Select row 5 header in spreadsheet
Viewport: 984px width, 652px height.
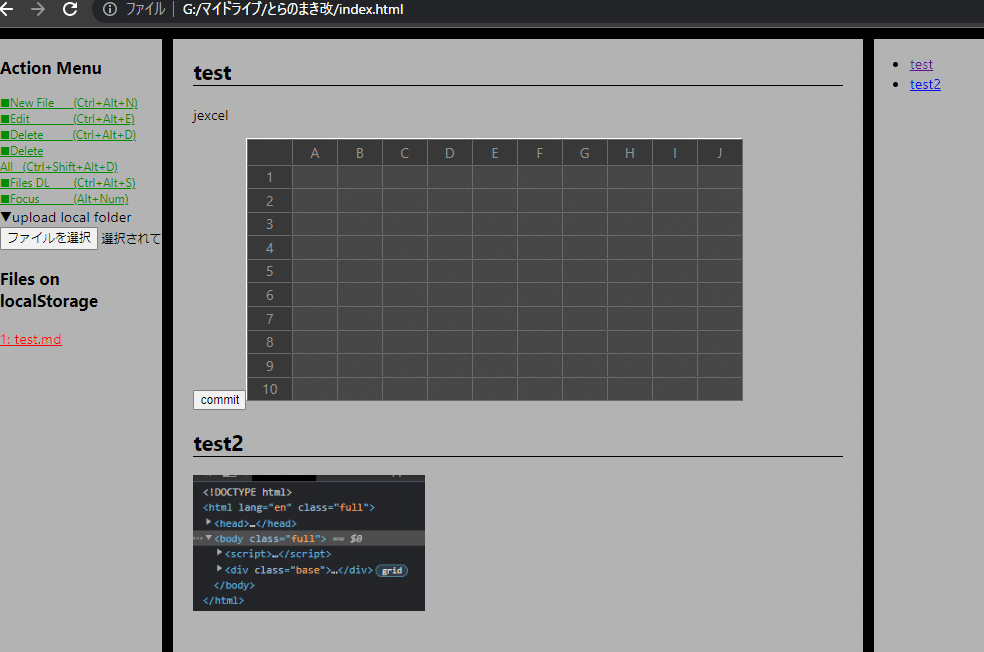pyautogui.click(x=270, y=272)
